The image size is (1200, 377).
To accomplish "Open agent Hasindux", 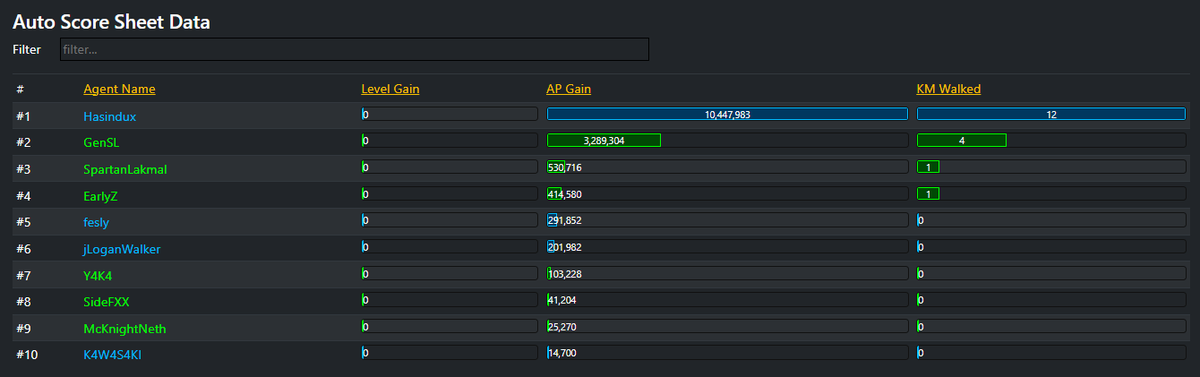I will click(109, 116).
